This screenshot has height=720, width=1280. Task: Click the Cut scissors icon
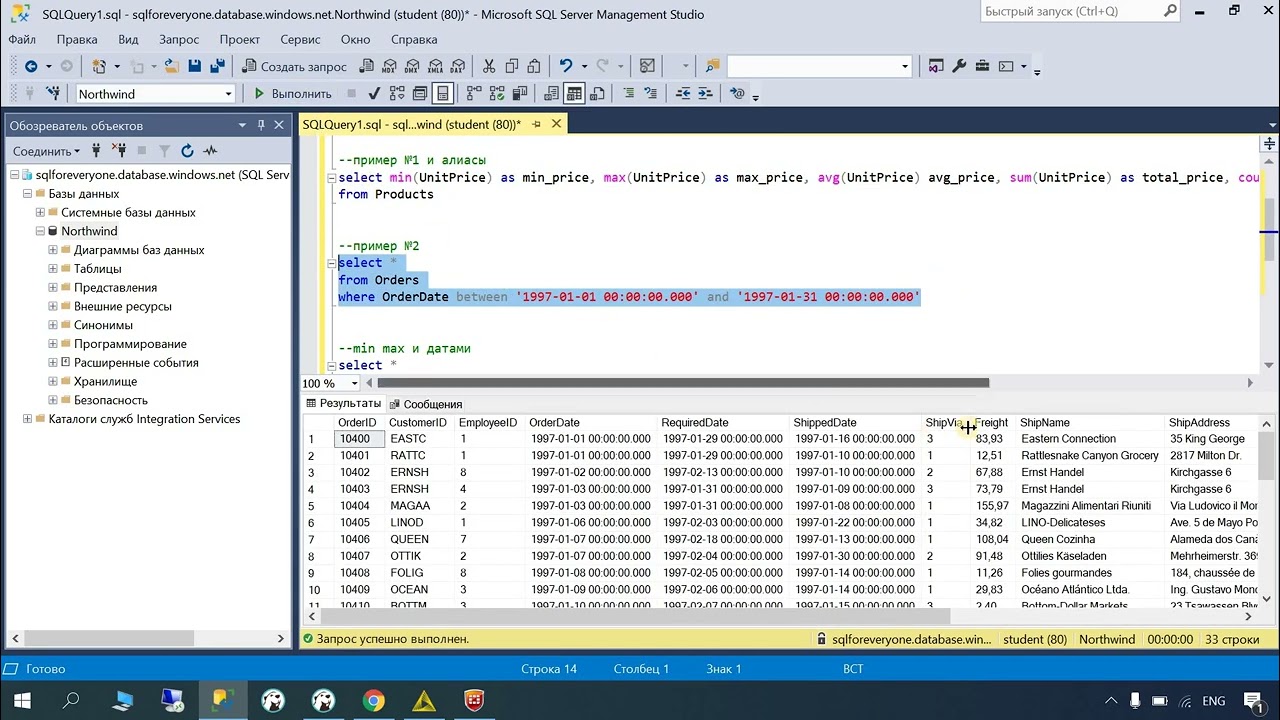pos(488,66)
